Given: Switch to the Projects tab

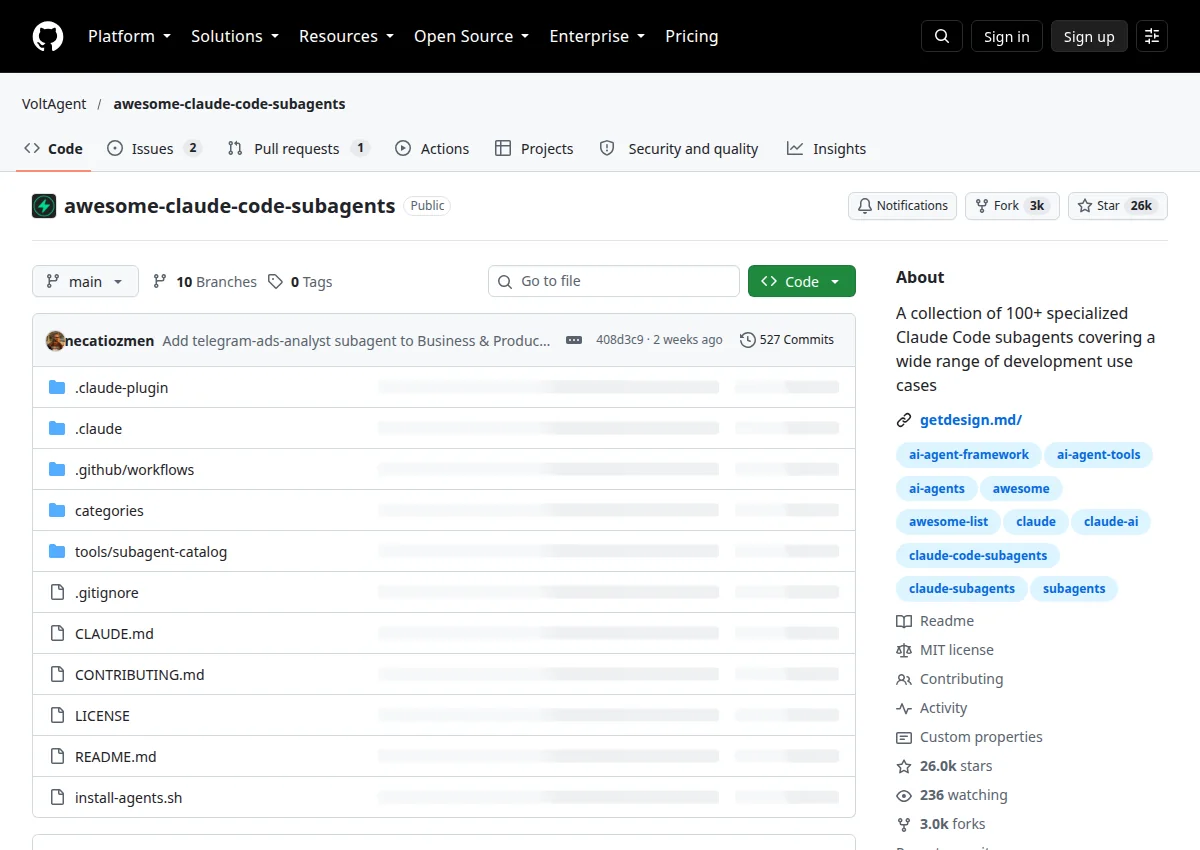Looking at the screenshot, I should (534, 148).
